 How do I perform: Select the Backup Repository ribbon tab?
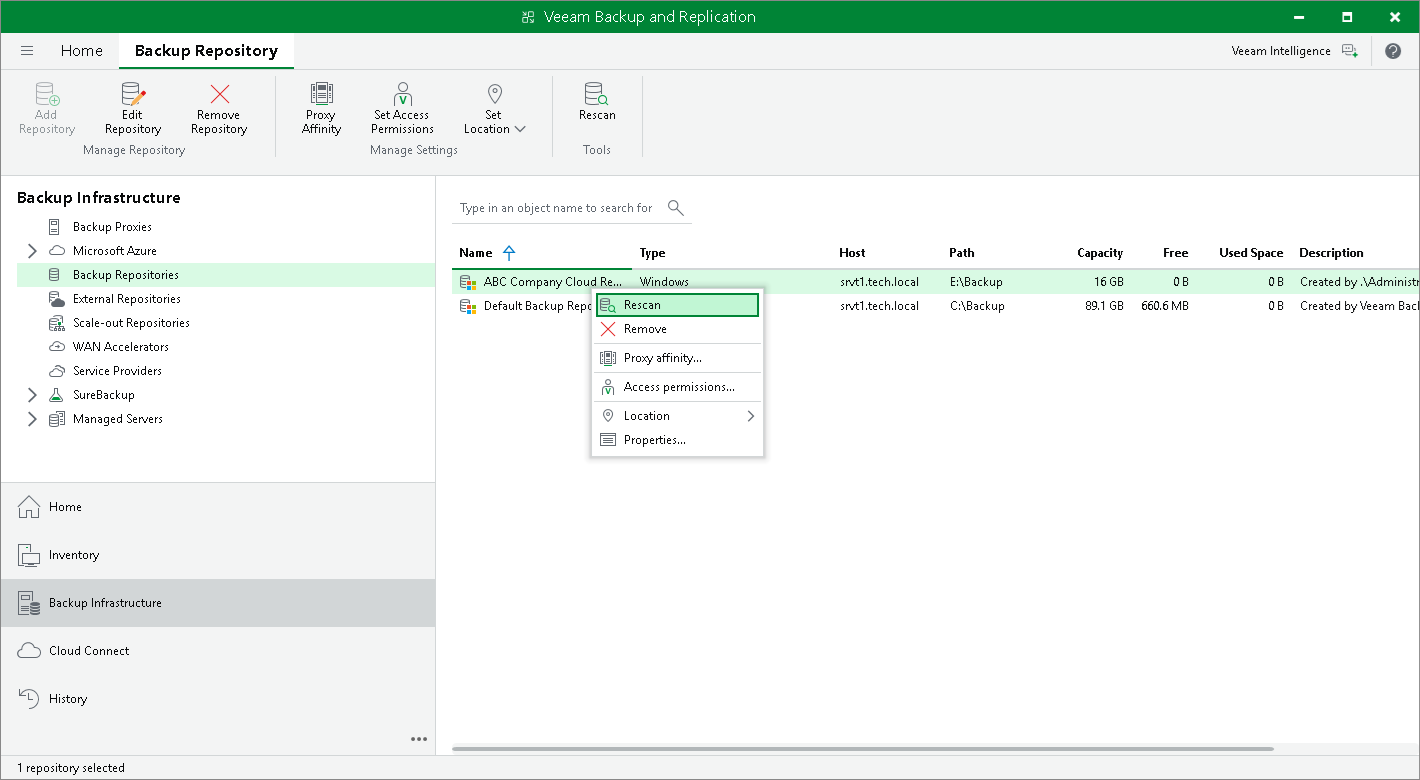point(206,51)
